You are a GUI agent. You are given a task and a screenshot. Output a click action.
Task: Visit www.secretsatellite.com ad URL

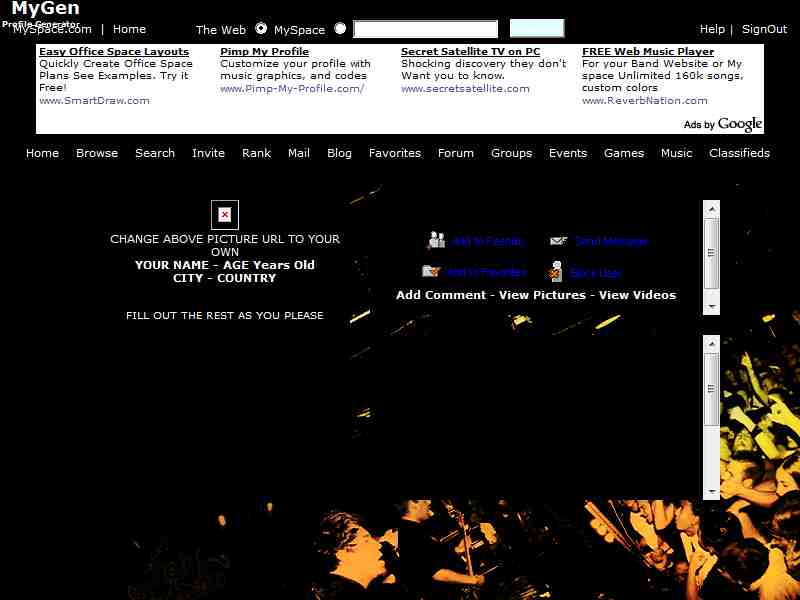pyautogui.click(x=465, y=89)
